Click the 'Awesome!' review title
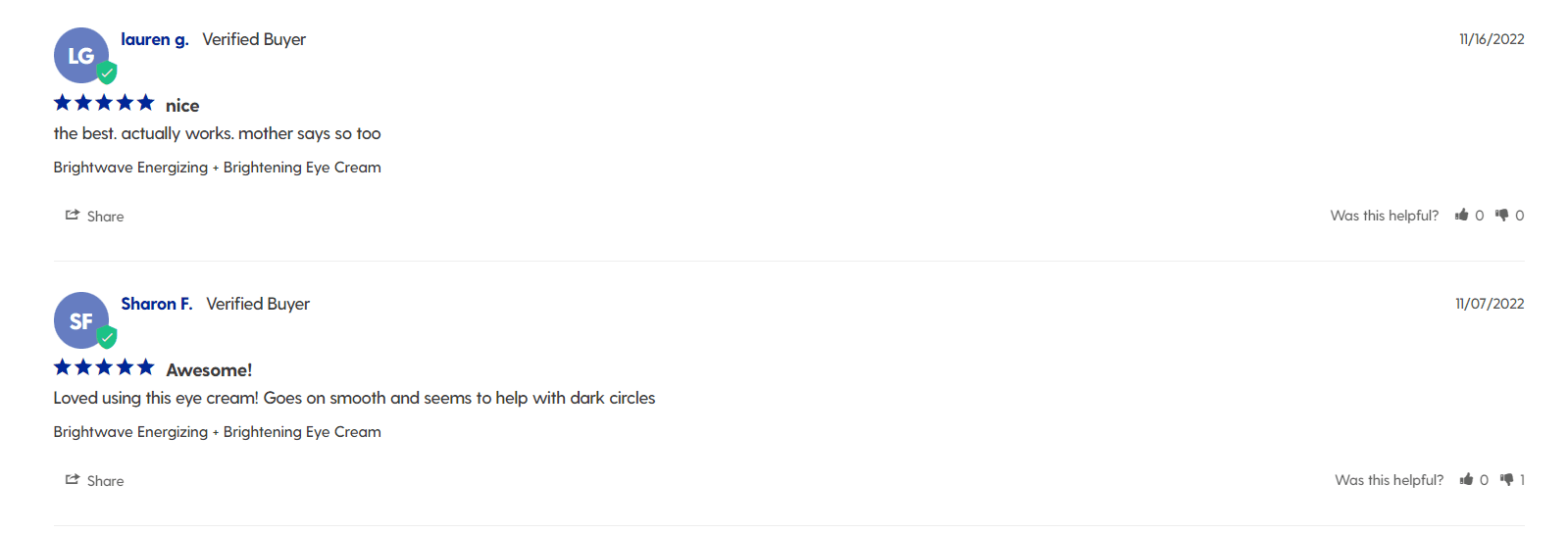This screenshot has width=1568, height=533. (209, 370)
